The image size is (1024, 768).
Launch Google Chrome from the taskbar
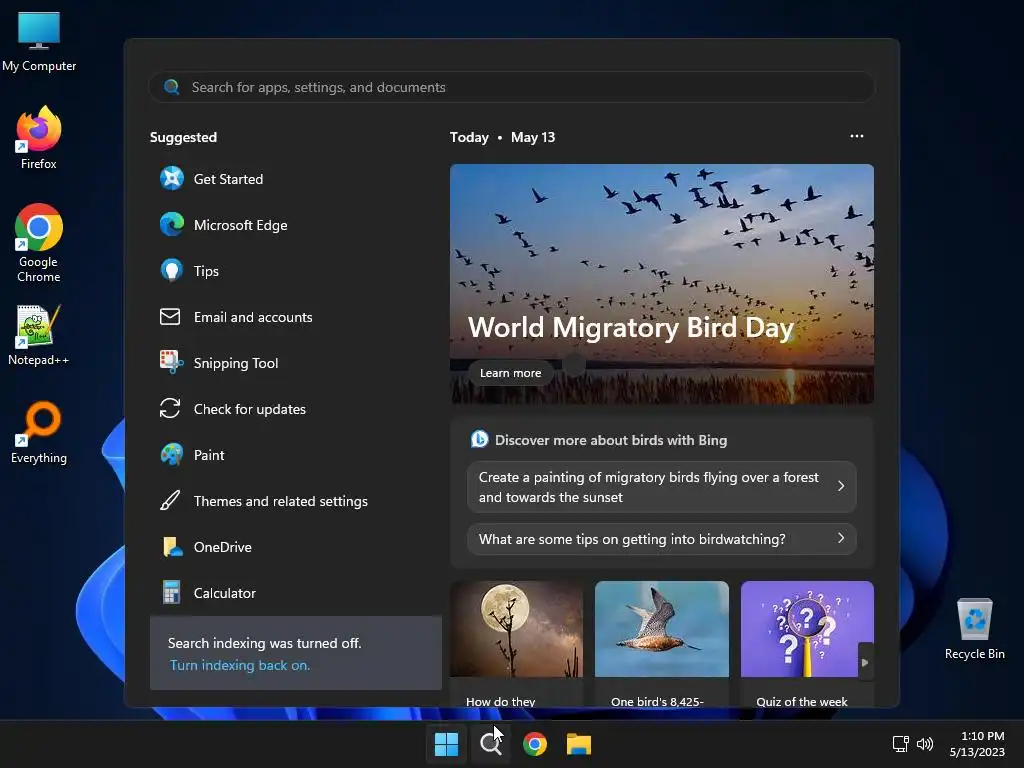535,744
